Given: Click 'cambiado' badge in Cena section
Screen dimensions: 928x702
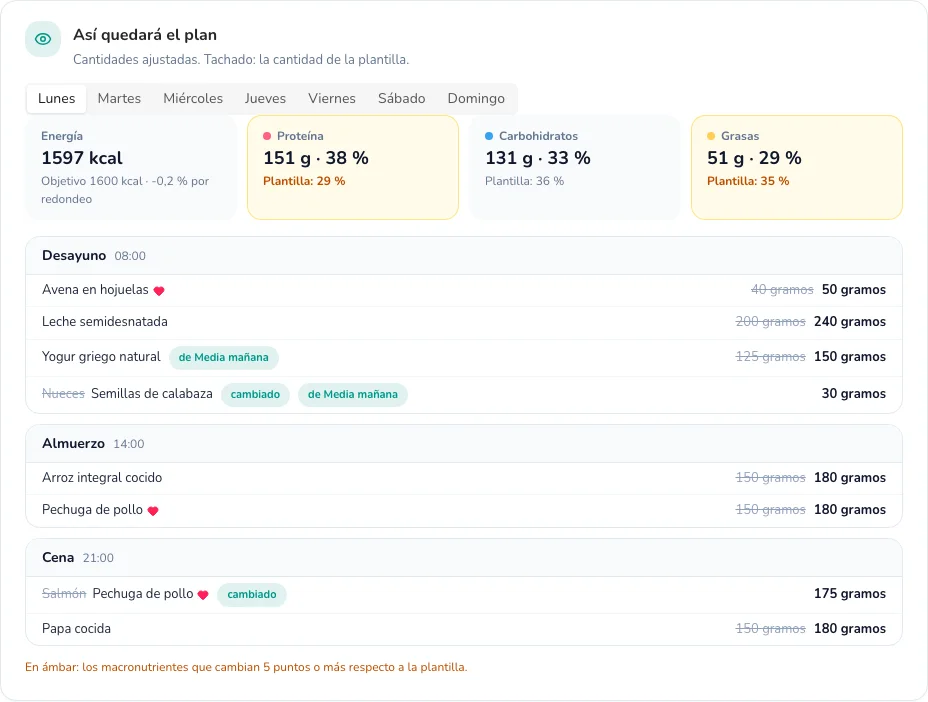Looking at the screenshot, I should pyautogui.click(x=252, y=594).
